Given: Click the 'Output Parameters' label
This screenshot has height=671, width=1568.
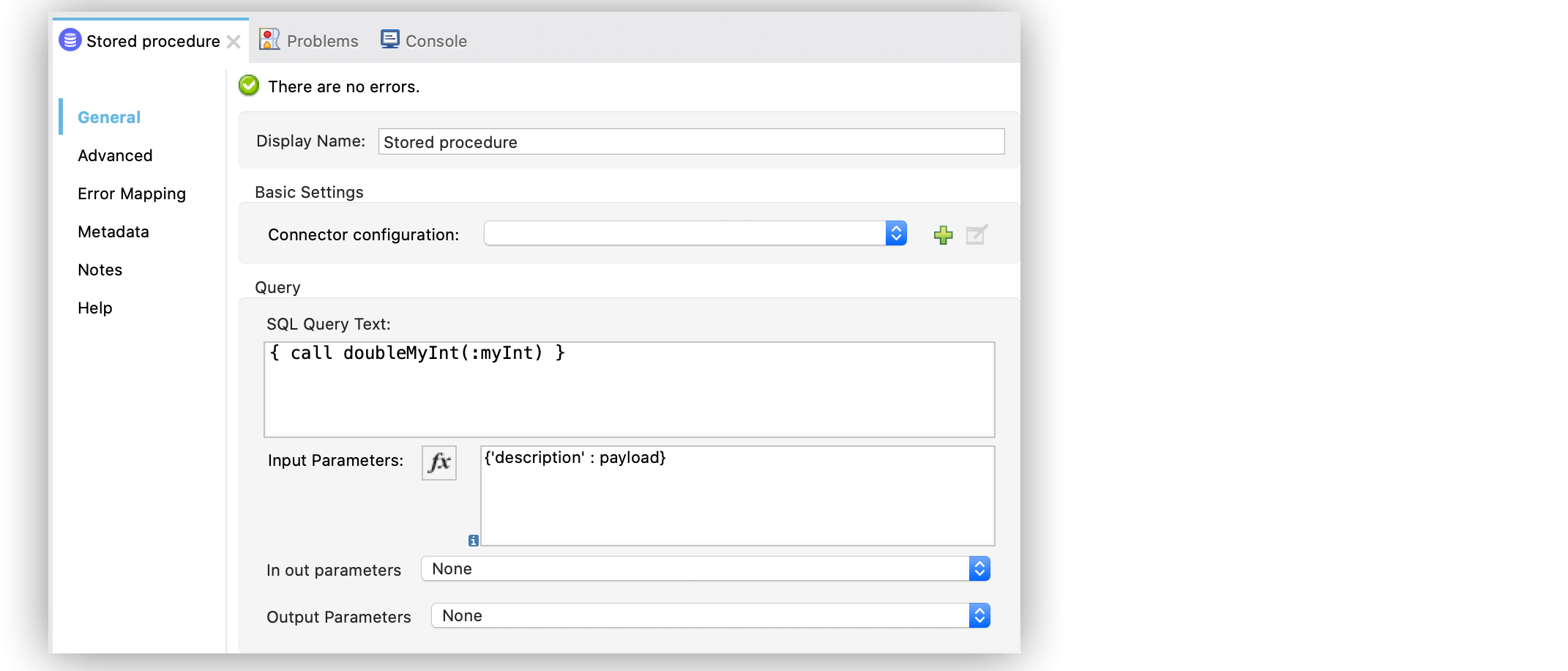Looking at the screenshot, I should click(339, 617).
